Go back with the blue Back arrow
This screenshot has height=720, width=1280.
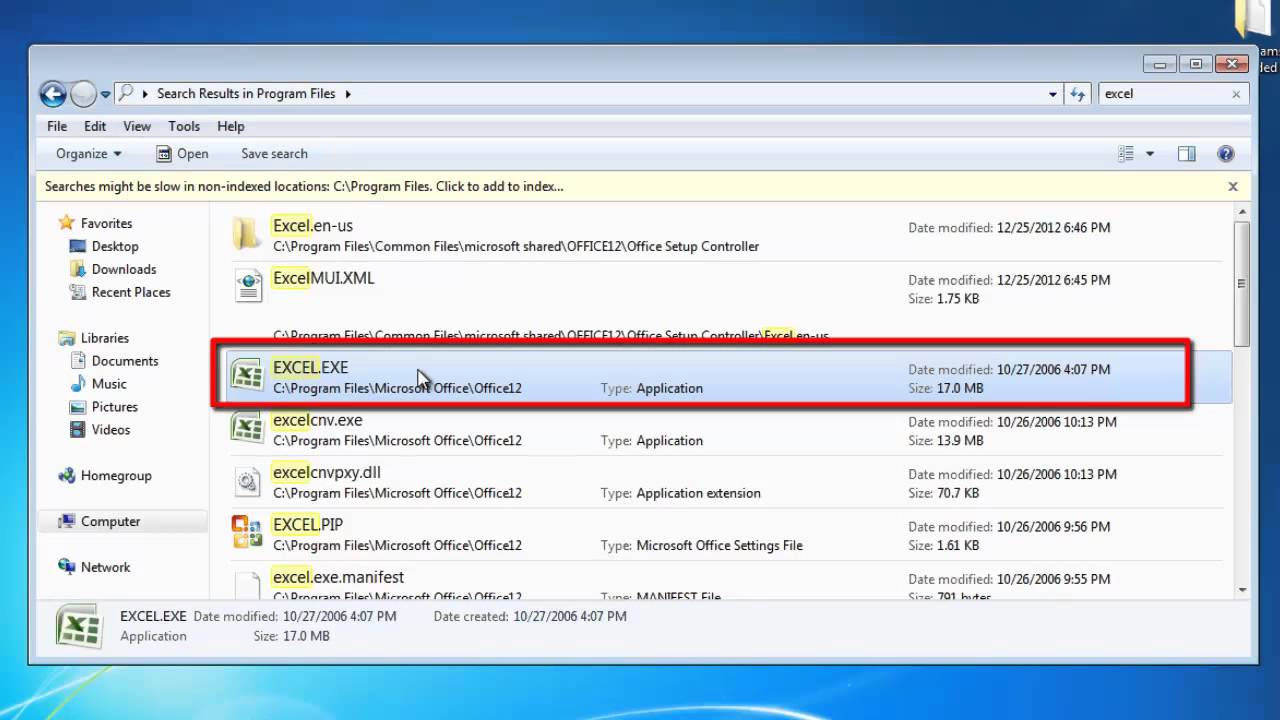coord(53,94)
